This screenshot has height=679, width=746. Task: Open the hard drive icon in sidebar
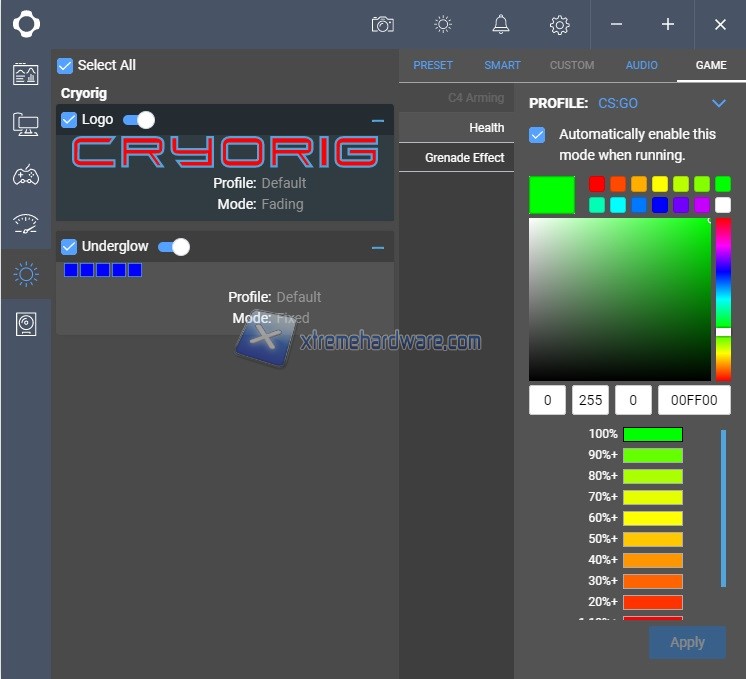click(x=25, y=324)
